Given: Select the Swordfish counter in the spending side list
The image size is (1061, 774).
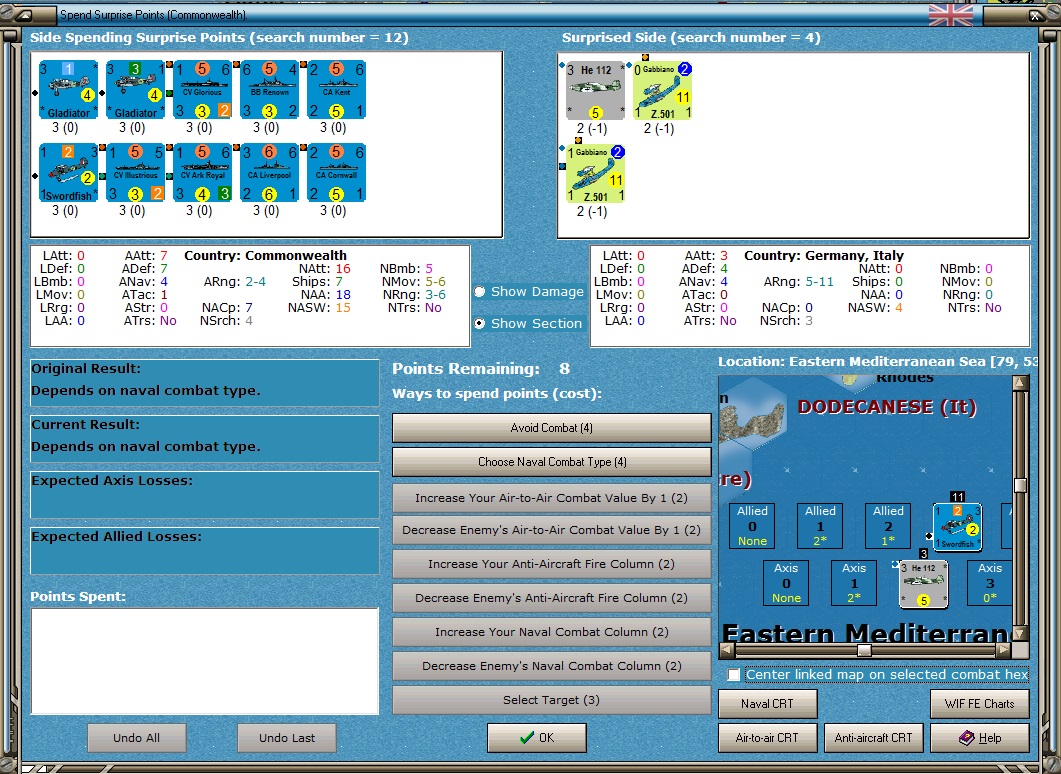Looking at the screenshot, I should point(68,173).
